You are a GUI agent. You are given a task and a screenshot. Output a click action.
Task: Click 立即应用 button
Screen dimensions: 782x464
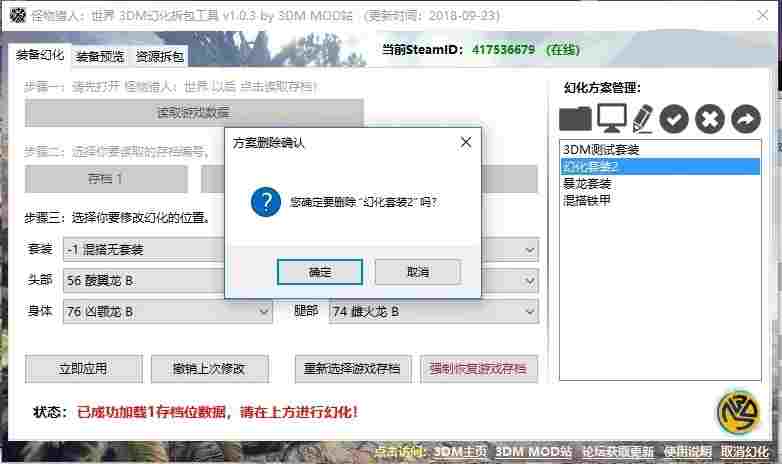(x=83, y=369)
